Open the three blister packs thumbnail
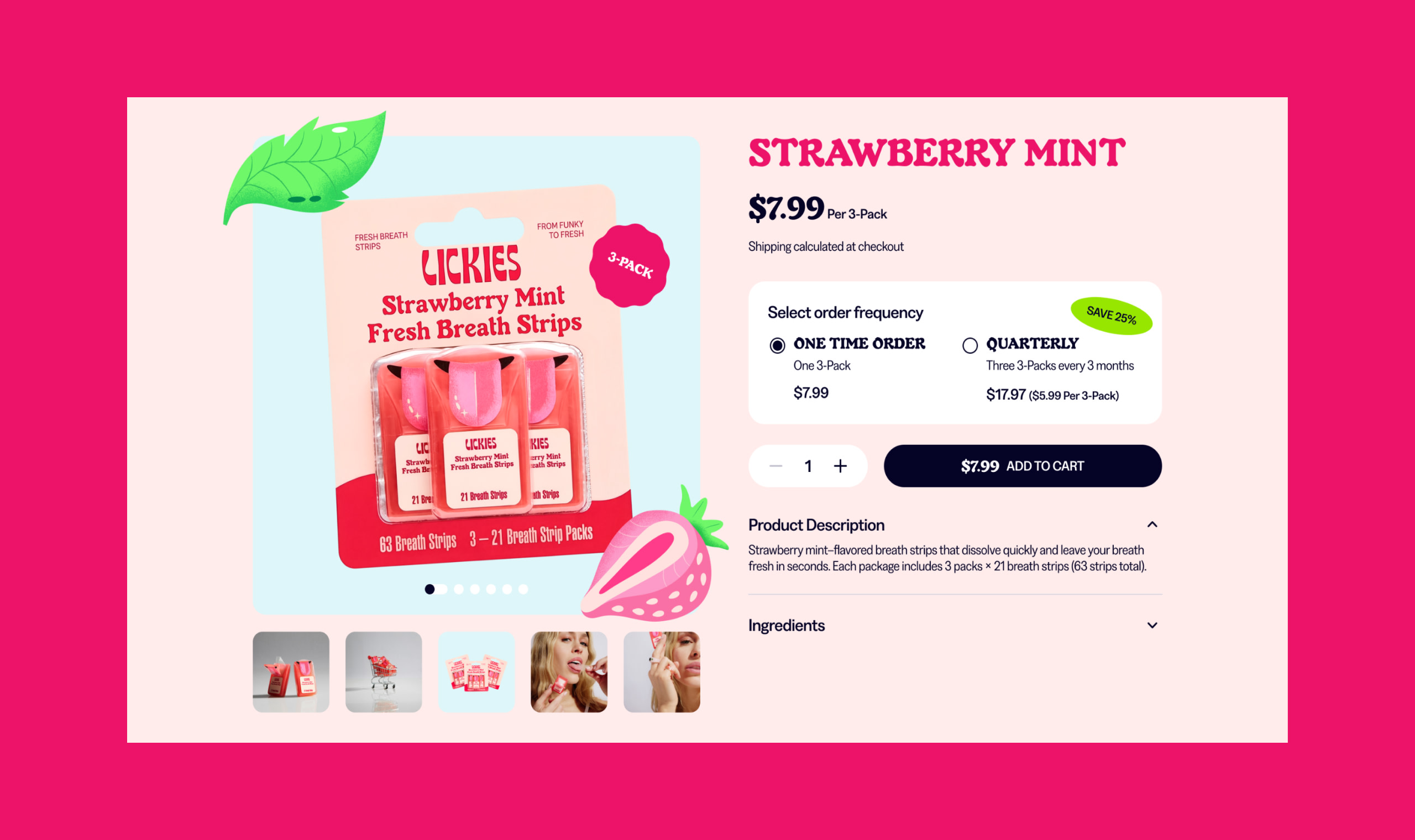The width and height of the screenshot is (1415, 840). click(476, 672)
